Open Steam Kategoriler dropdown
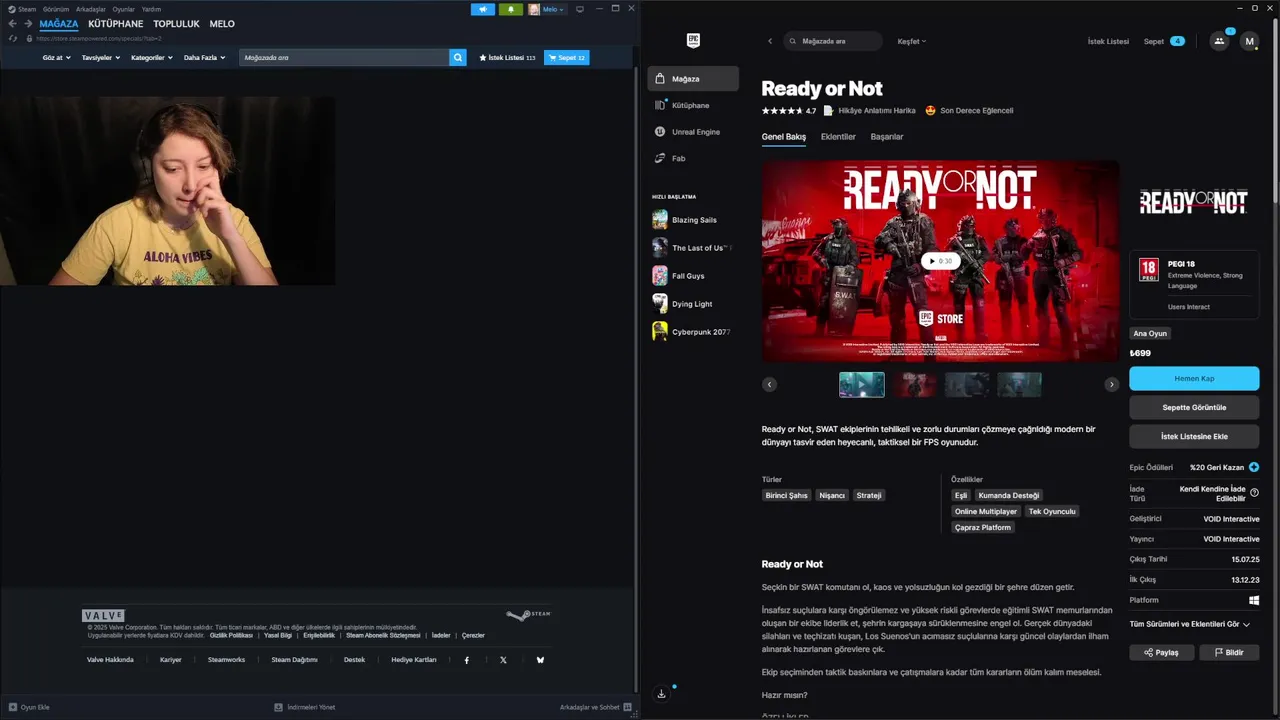The height and width of the screenshot is (720, 1280). pos(152,58)
